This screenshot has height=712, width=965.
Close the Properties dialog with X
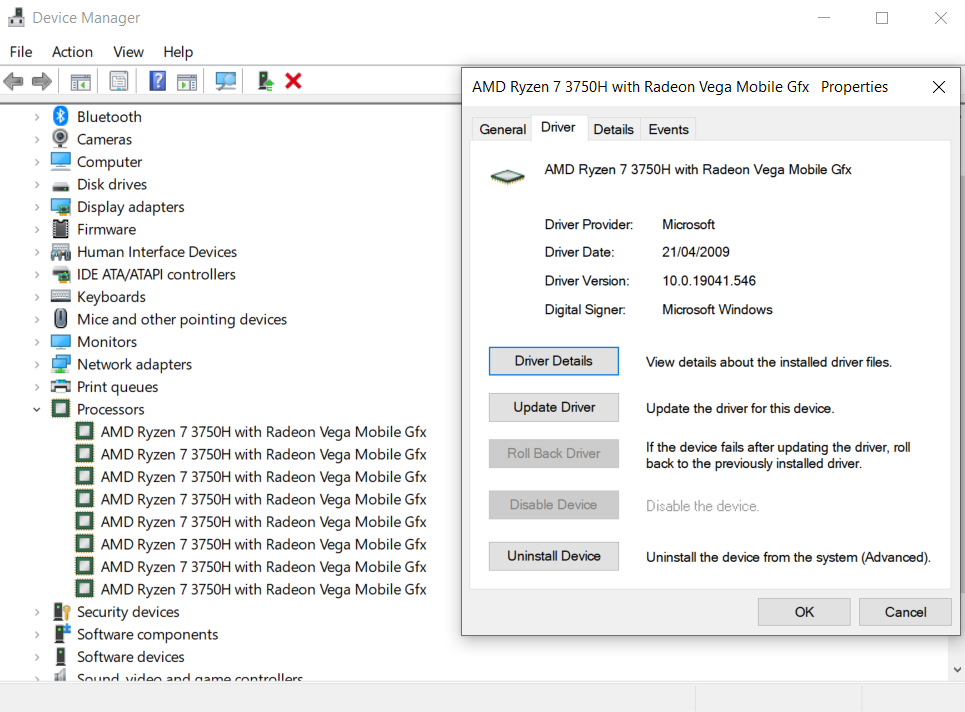[x=939, y=87]
